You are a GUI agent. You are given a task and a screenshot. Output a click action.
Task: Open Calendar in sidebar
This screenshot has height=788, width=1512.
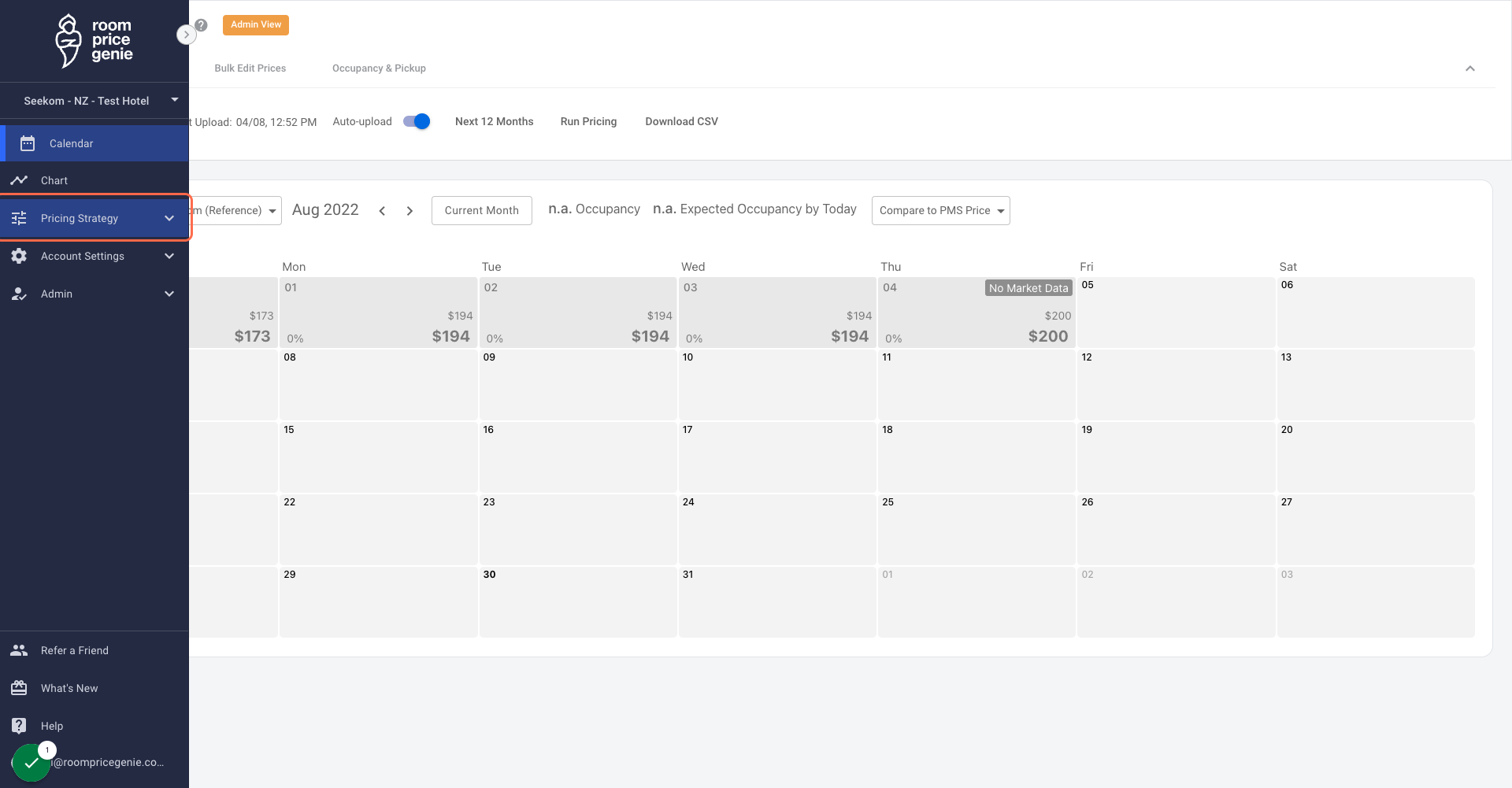pyautogui.click(x=94, y=143)
